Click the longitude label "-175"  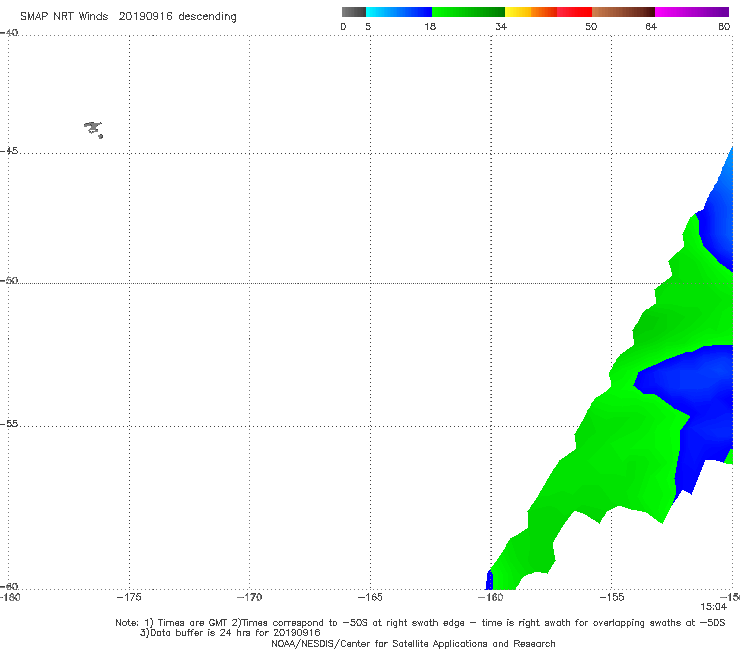coord(129,597)
